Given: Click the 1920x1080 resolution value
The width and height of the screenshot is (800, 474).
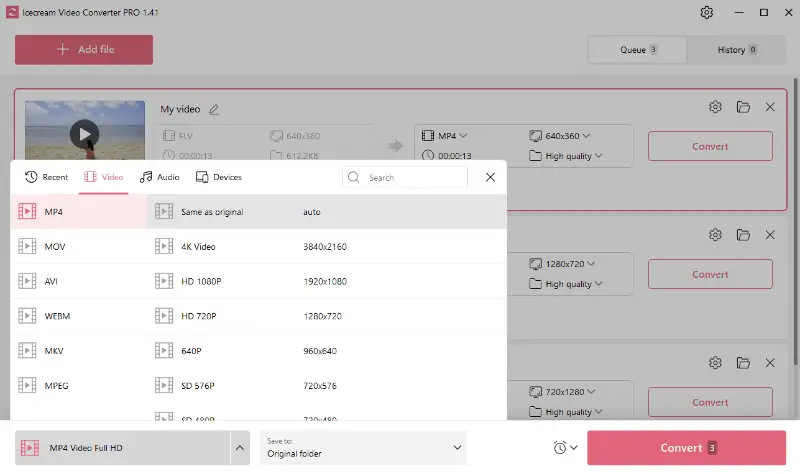Looking at the screenshot, I should 325,281.
